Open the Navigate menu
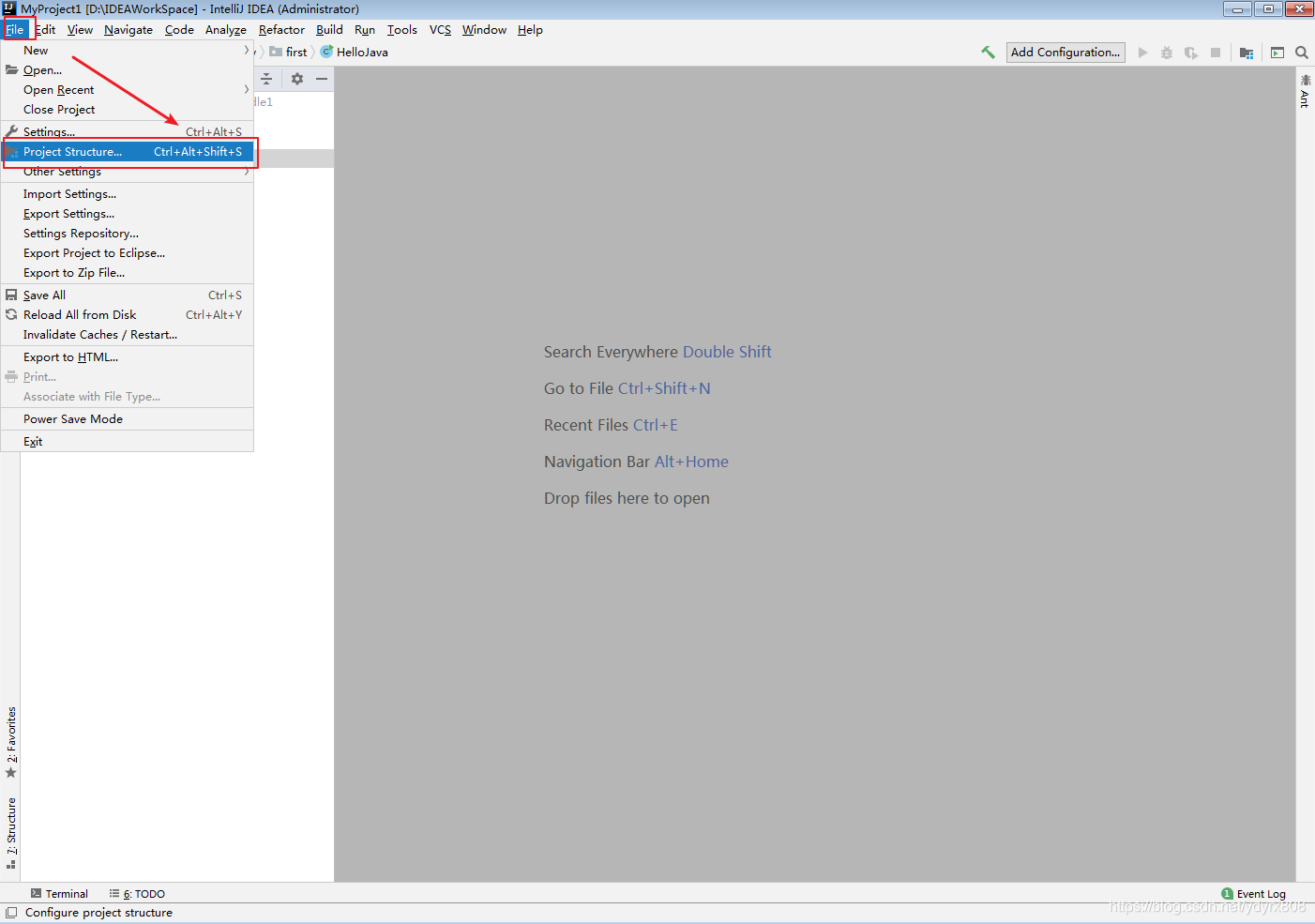The height and width of the screenshot is (924, 1315). click(128, 30)
